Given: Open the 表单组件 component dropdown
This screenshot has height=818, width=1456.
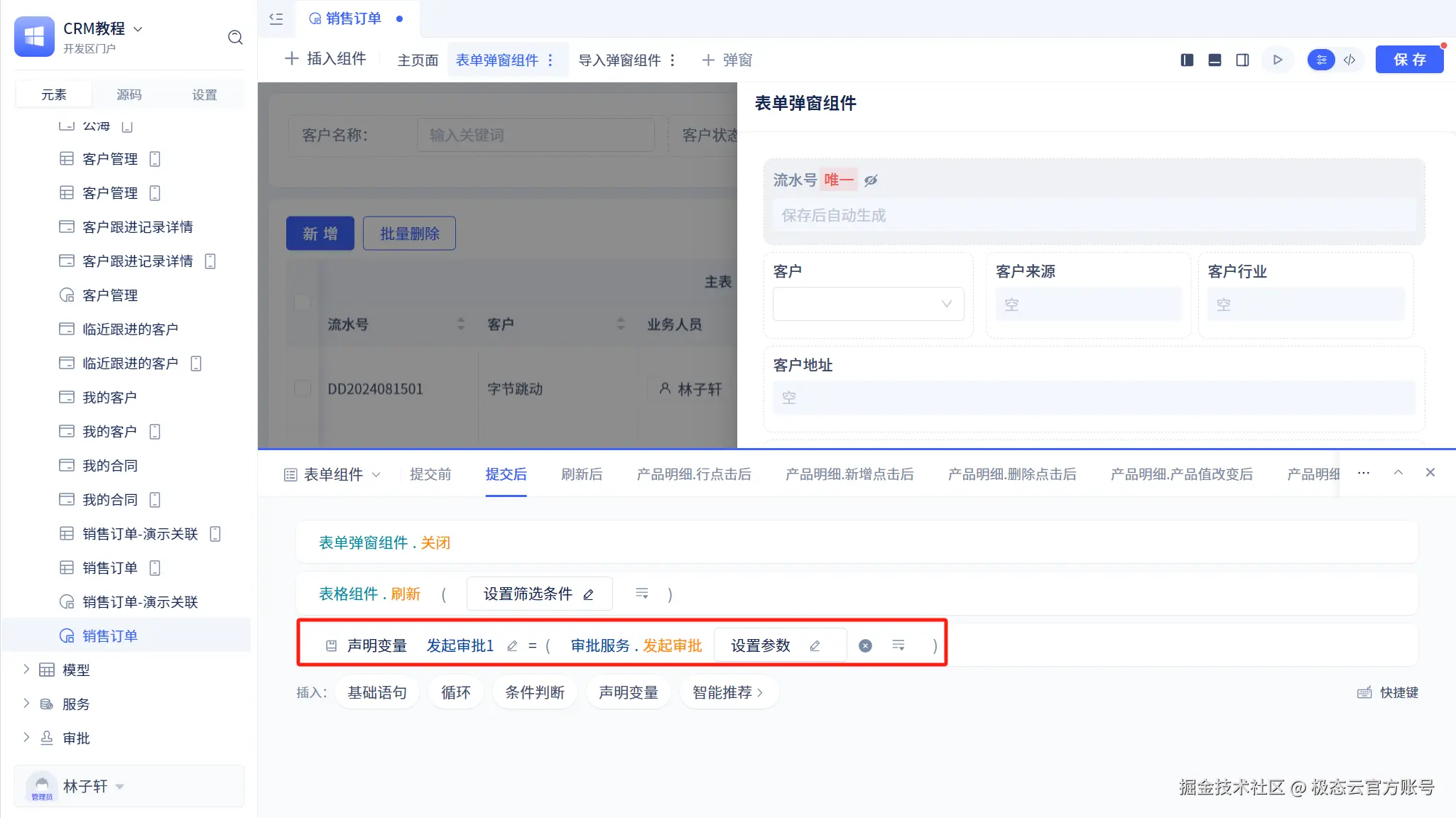Looking at the screenshot, I should click(x=333, y=474).
